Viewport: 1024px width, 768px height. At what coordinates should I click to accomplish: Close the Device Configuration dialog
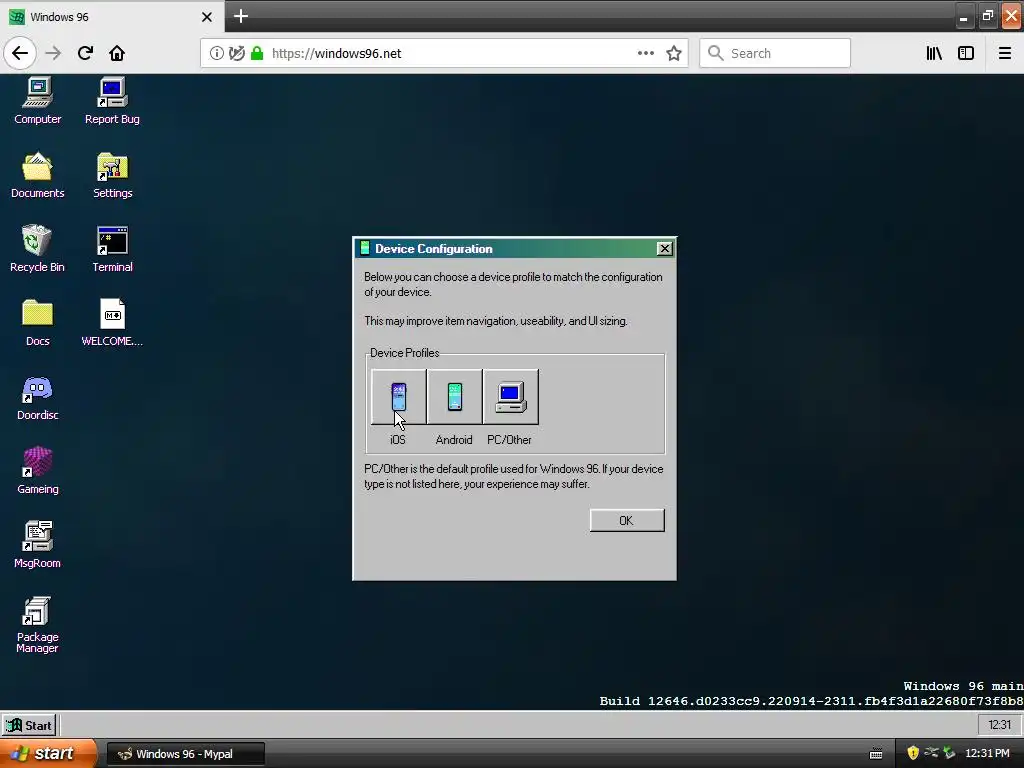(x=664, y=248)
